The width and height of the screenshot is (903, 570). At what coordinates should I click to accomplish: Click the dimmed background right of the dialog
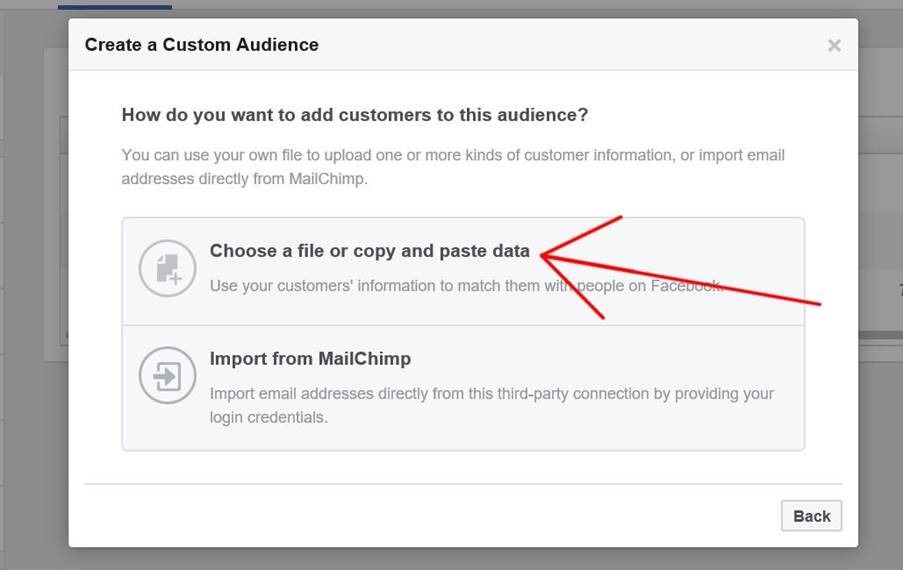point(882,450)
